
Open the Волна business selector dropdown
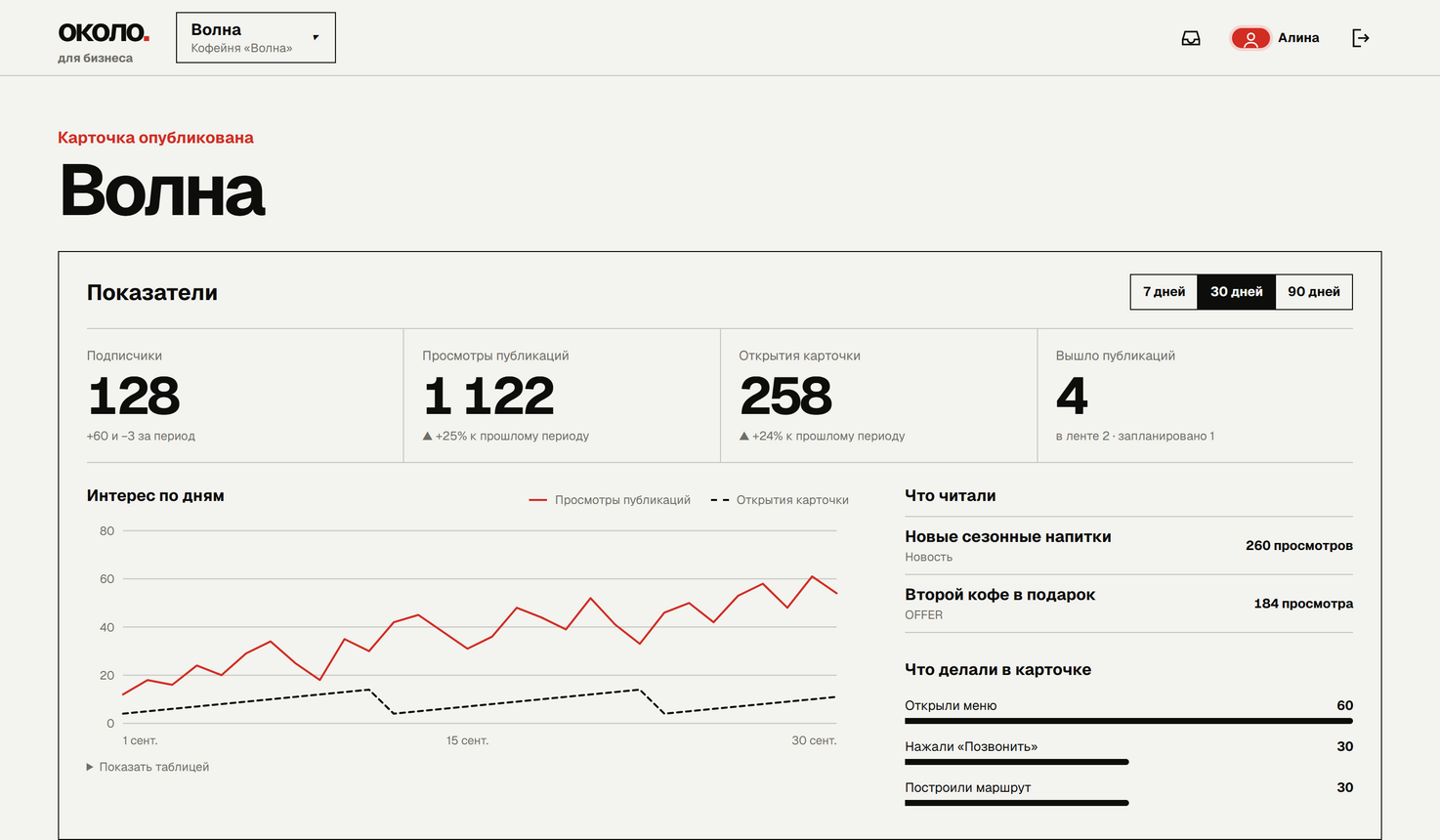256,38
